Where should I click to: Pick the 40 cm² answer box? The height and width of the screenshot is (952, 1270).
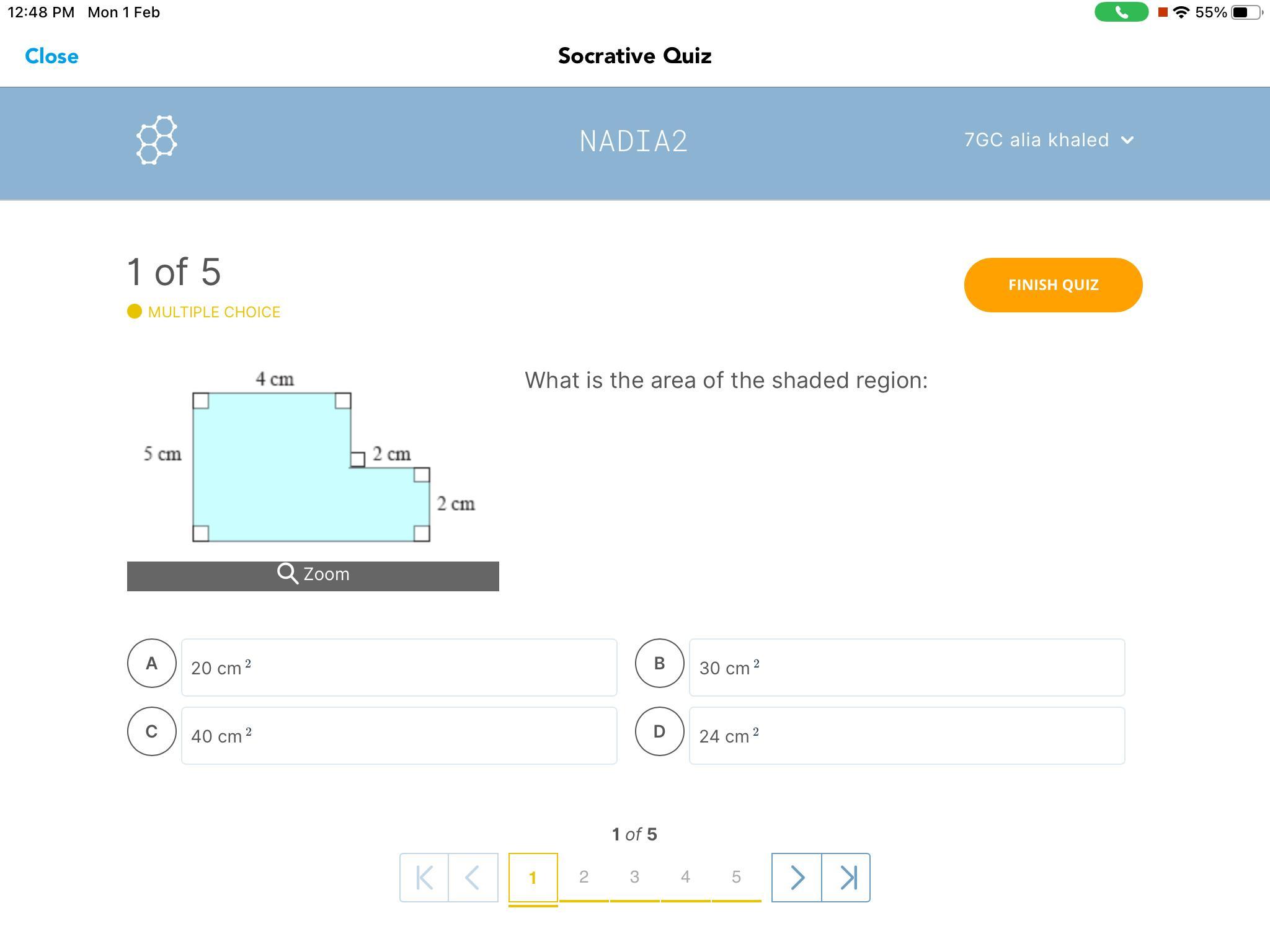click(399, 736)
